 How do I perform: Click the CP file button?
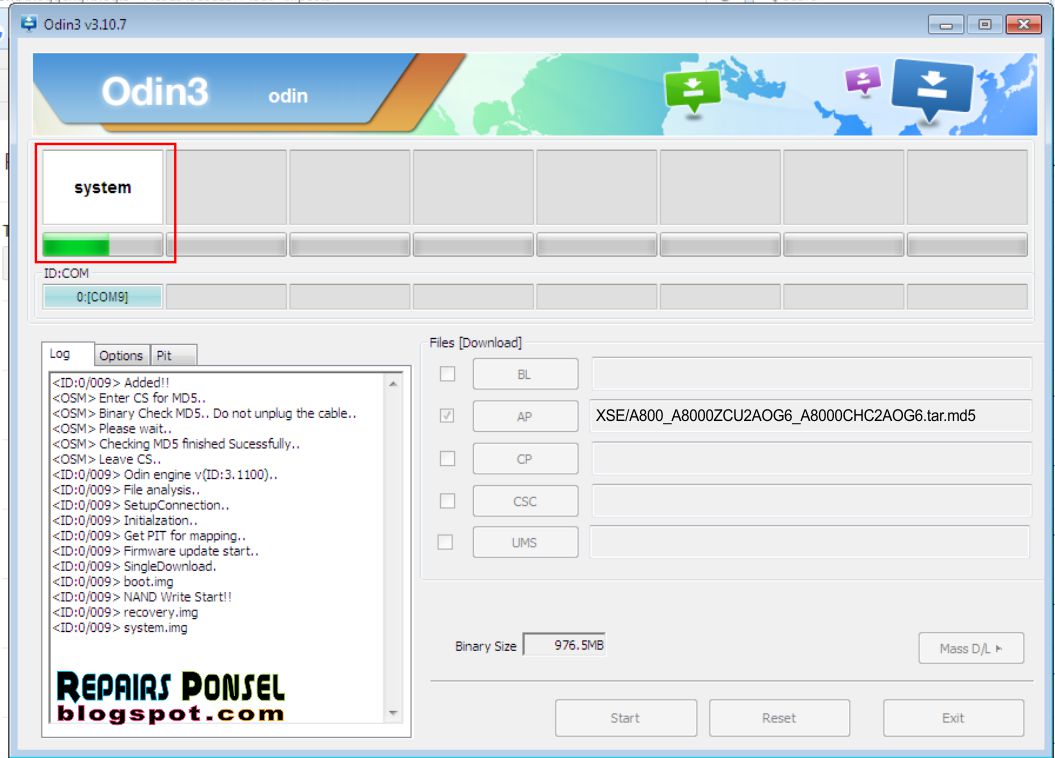(x=525, y=459)
